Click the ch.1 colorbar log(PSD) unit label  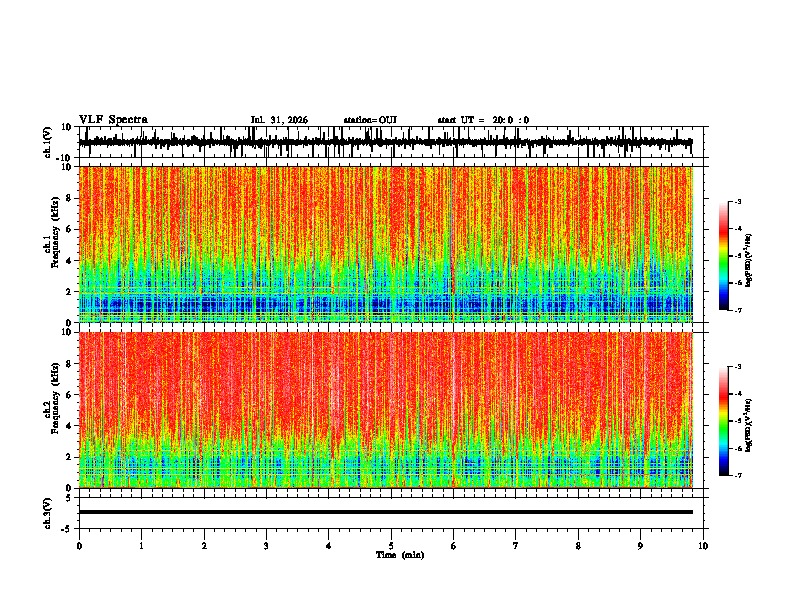click(748, 261)
